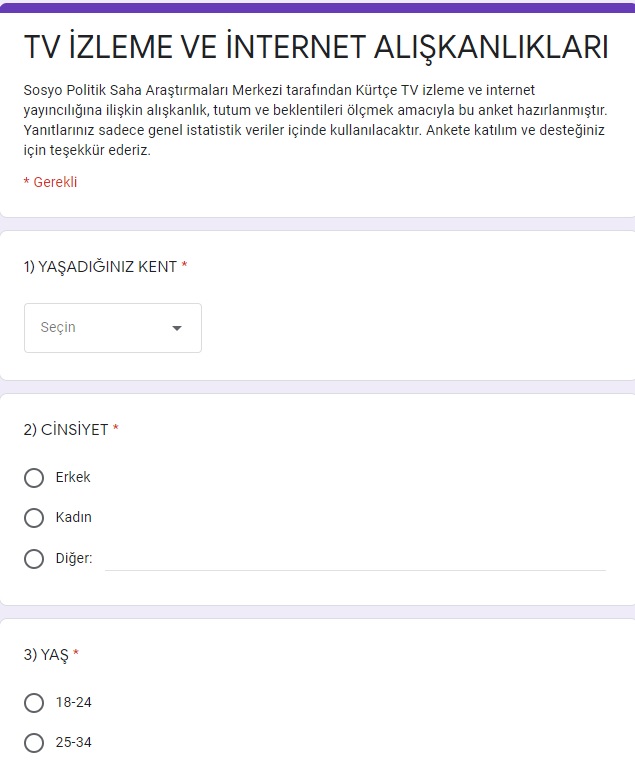Click the Diğer: label text
635x763 pixels.
pos(74,558)
